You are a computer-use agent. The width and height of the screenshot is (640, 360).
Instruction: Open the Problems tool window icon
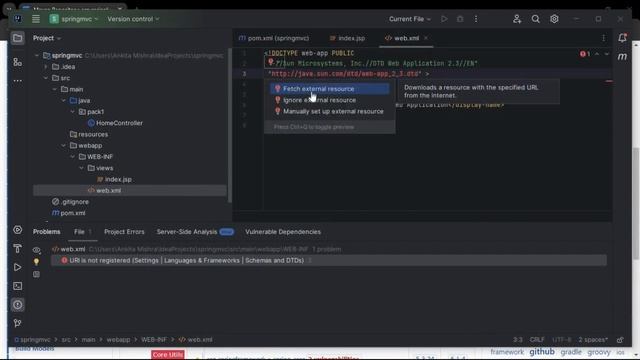18,305
